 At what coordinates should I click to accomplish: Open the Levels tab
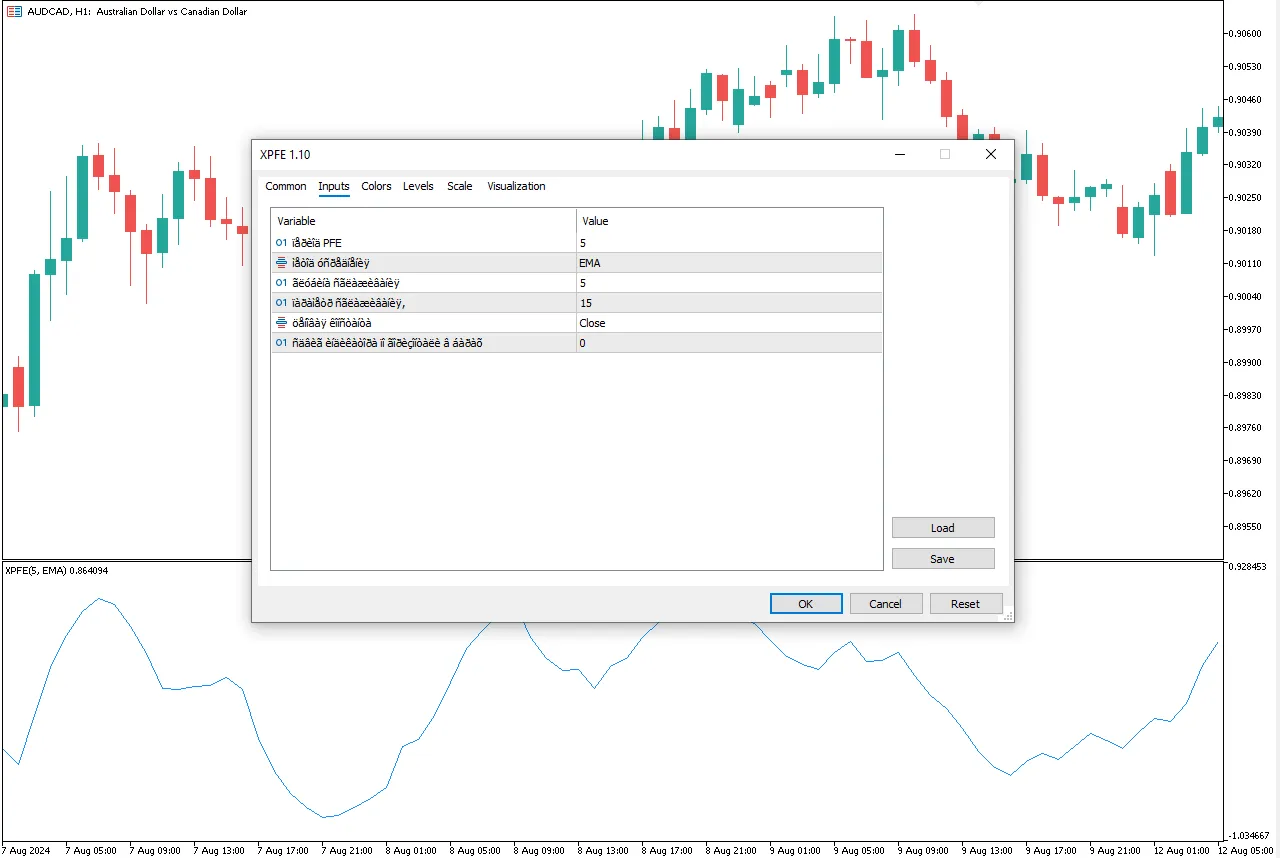point(418,186)
